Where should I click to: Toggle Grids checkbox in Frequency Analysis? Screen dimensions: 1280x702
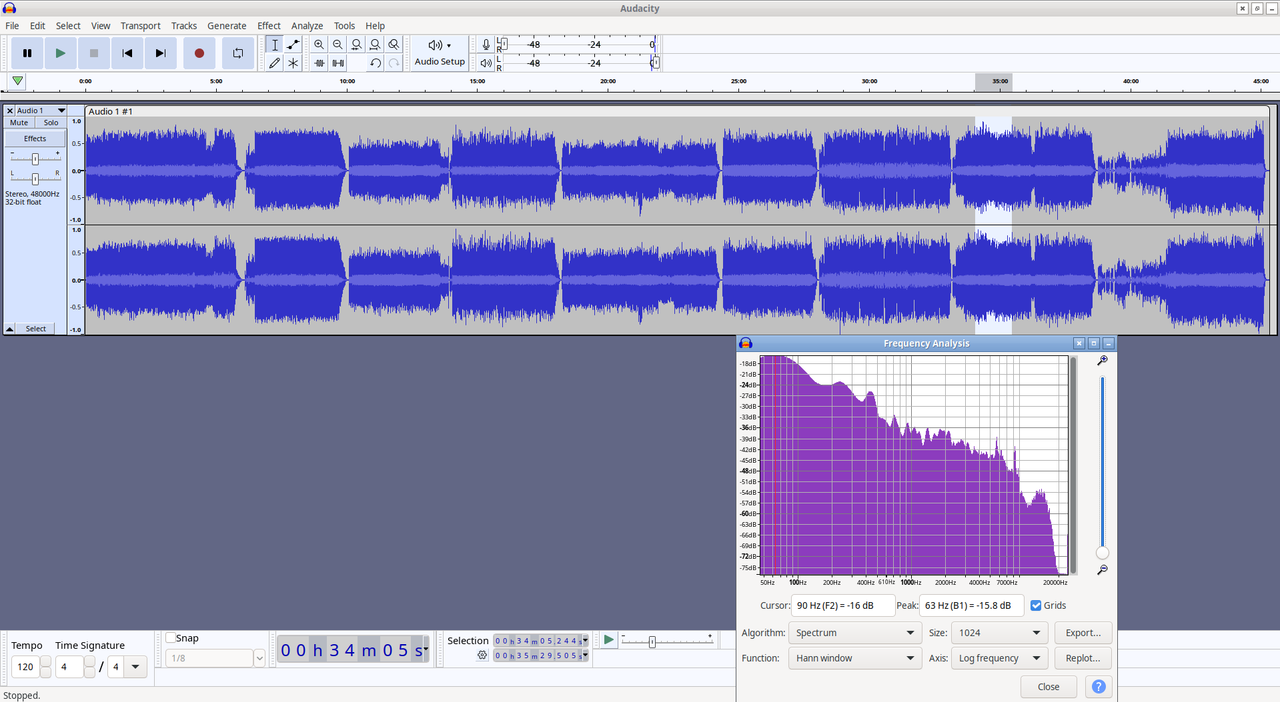(1036, 605)
